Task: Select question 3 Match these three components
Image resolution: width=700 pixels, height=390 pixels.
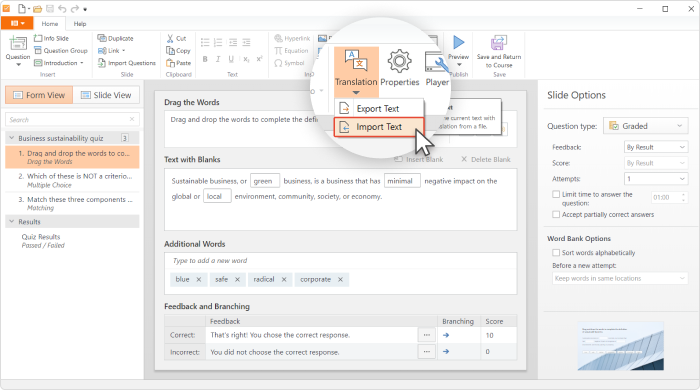Action: [72, 203]
